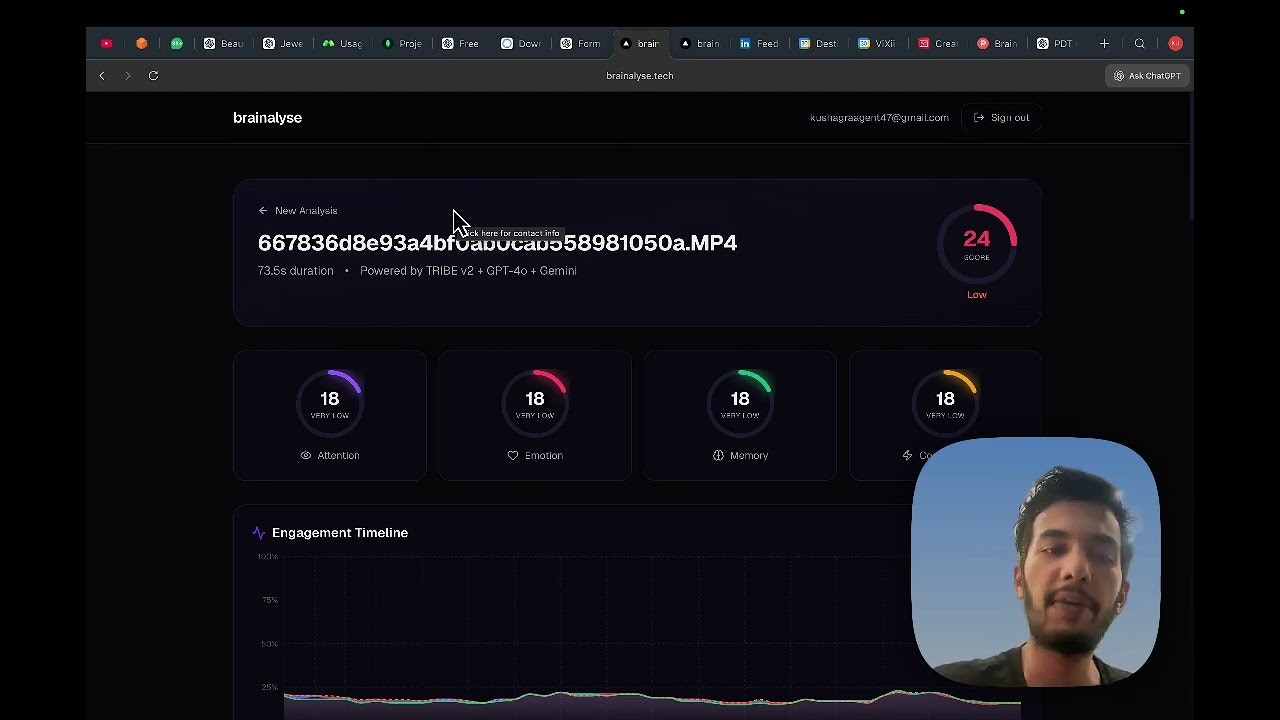The image size is (1280, 720).
Task: Open a new browser tab with plus icon
Action: click(1104, 43)
